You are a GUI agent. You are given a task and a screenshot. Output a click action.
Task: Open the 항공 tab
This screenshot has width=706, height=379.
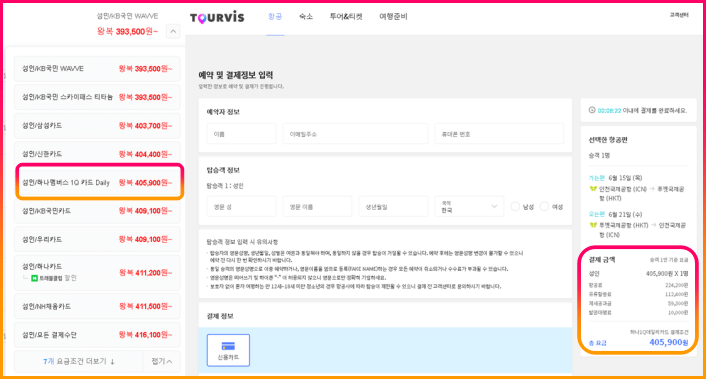275,17
